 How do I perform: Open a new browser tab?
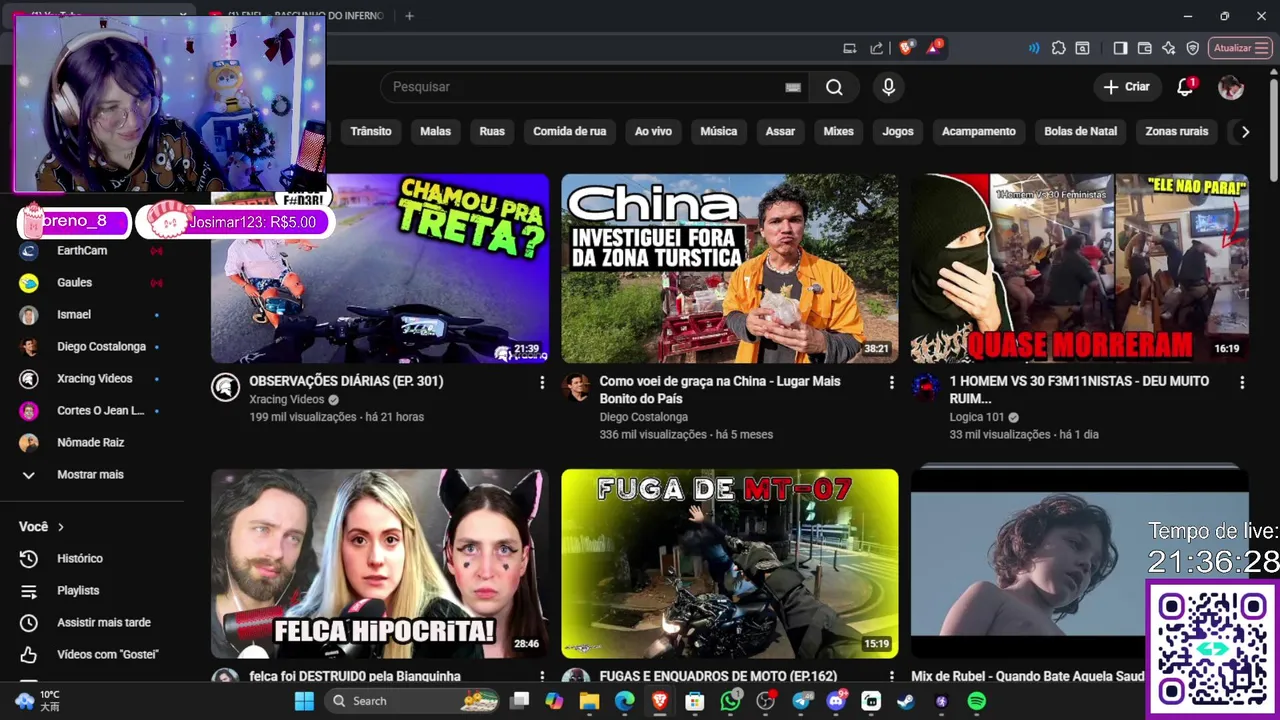coord(409,16)
